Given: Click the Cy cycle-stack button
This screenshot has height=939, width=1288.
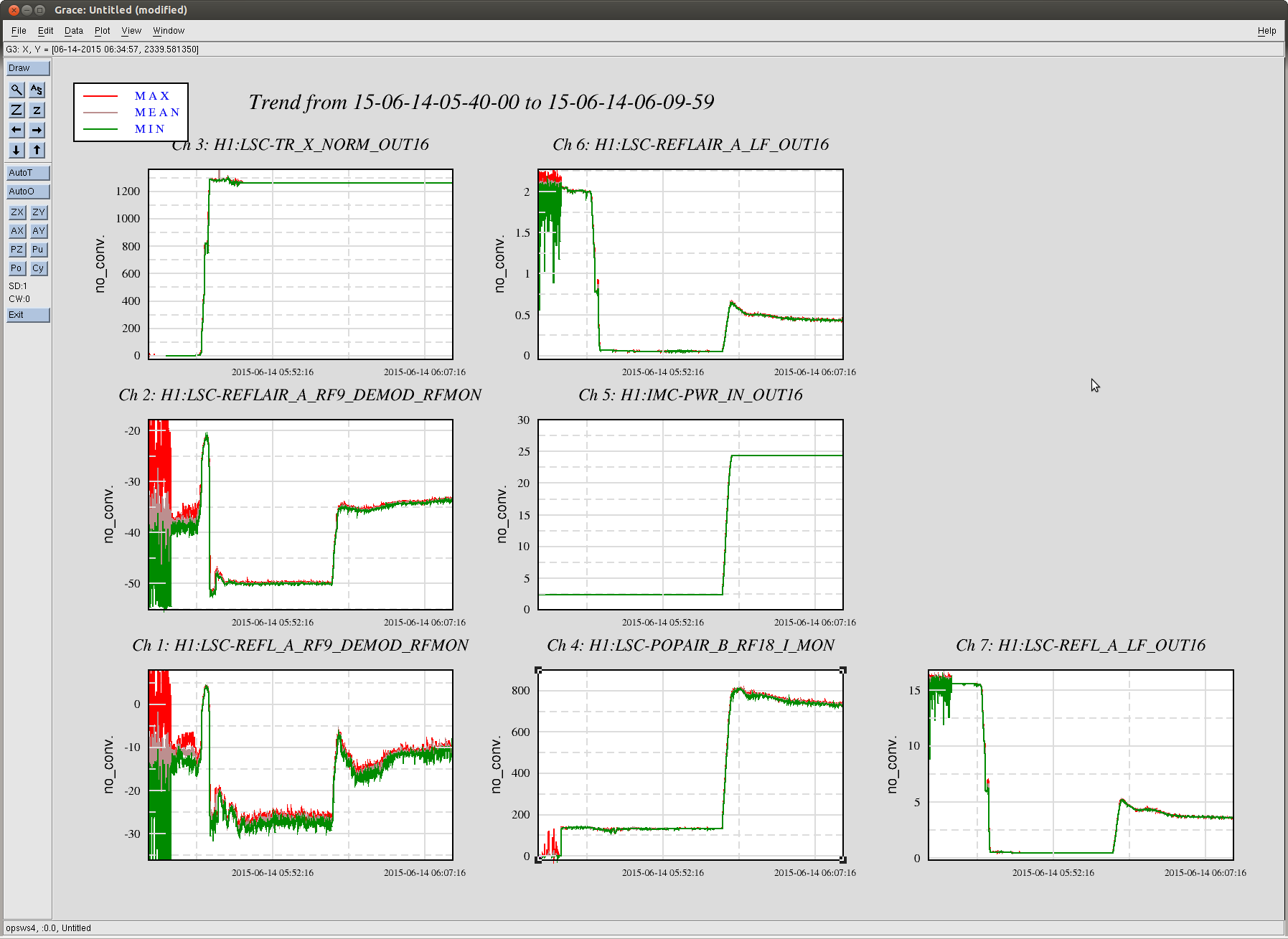Looking at the screenshot, I should pyautogui.click(x=38, y=268).
